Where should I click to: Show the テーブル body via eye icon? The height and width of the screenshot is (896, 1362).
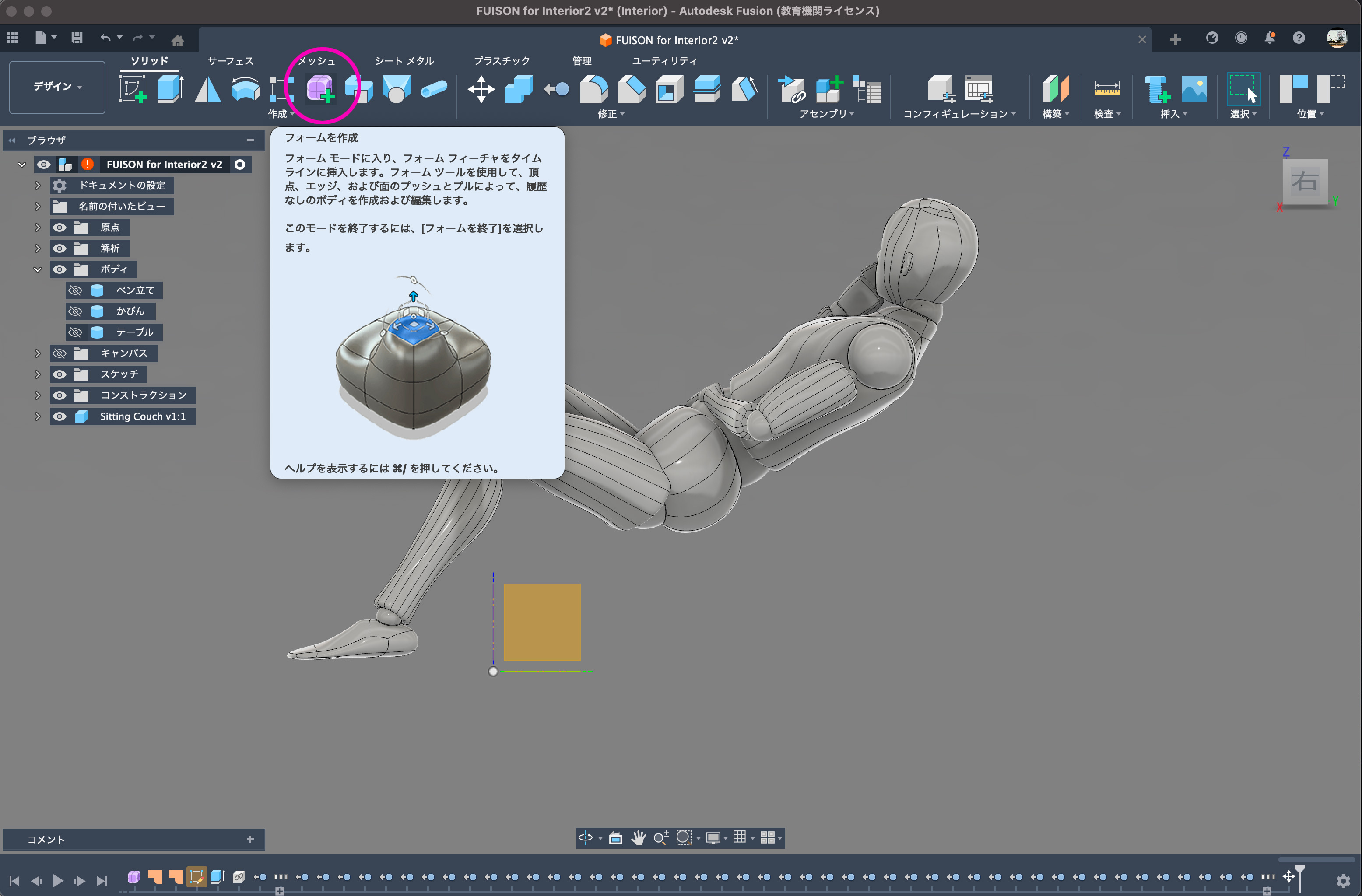click(75, 332)
